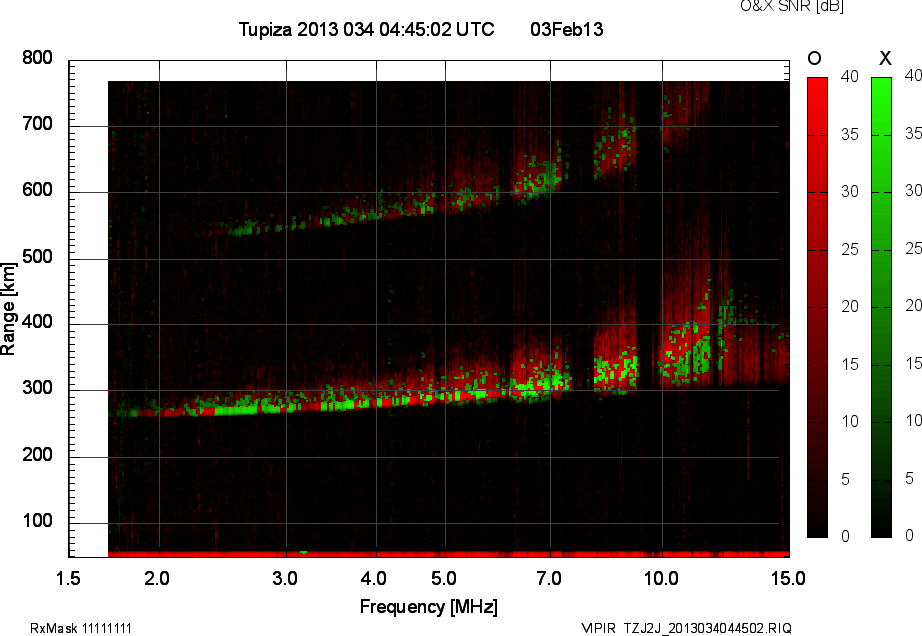
Task: Click the 100 km range tick label
Action: tap(38, 521)
